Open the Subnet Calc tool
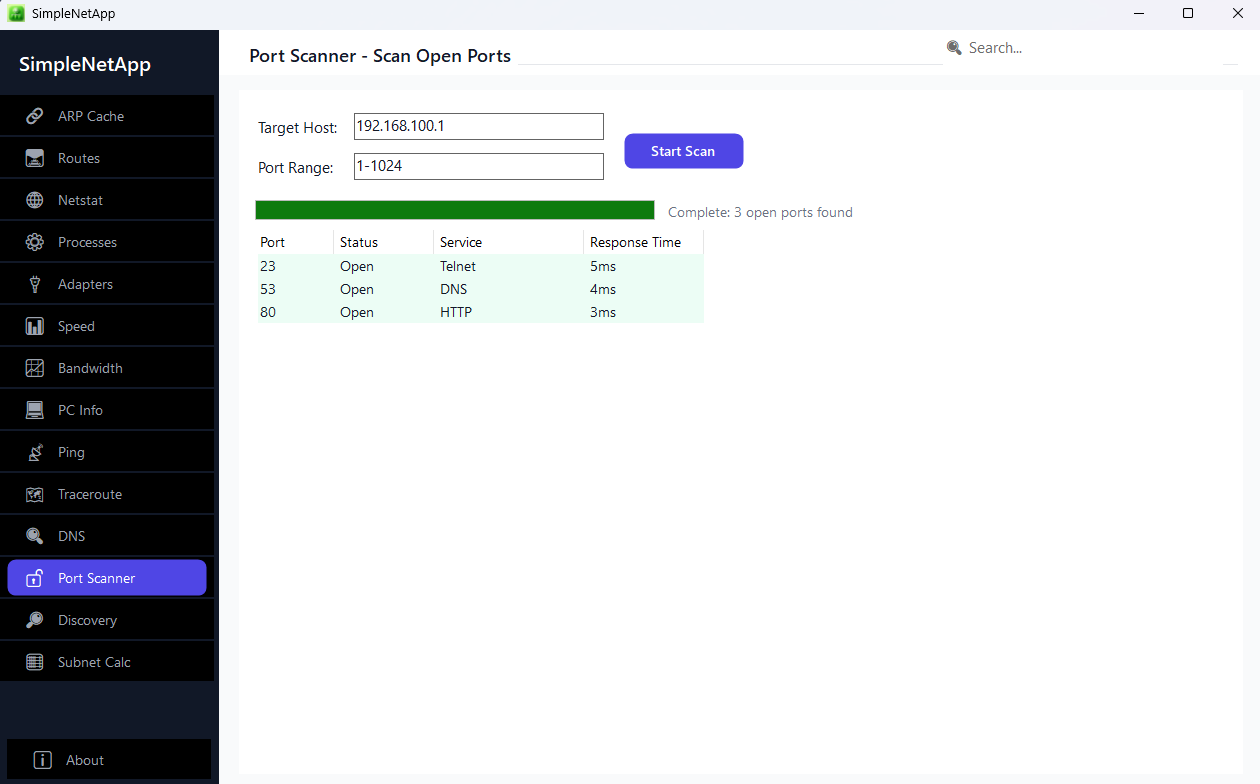The image size is (1260, 784). click(x=107, y=662)
